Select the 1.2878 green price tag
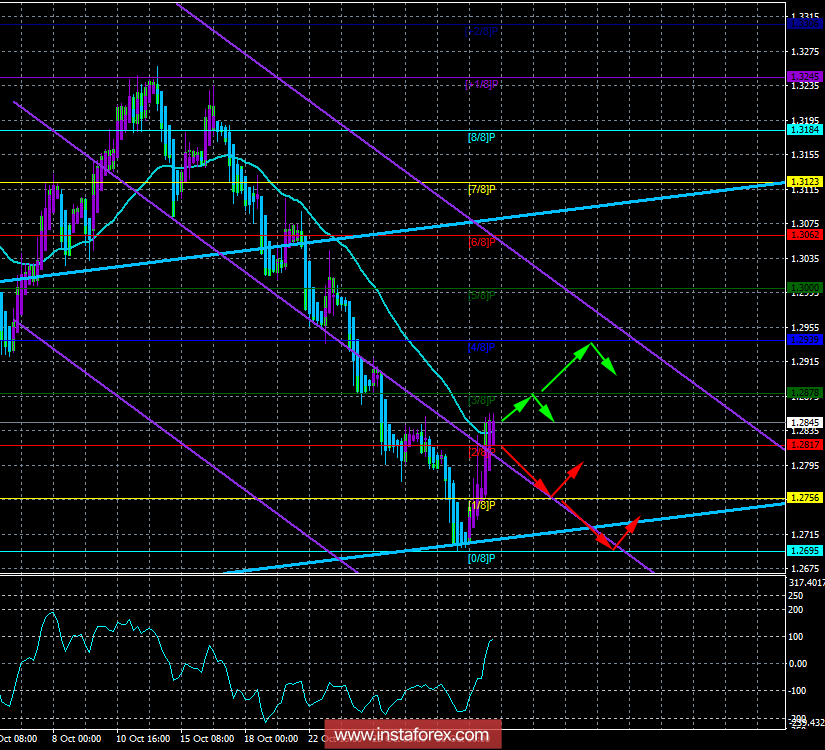The height and width of the screenshot is (750, 825). [x=804, y=393]
